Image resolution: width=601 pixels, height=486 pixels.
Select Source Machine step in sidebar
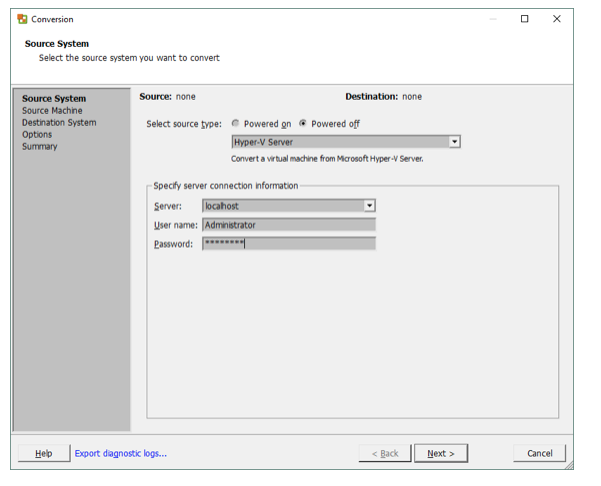point(52,110)
